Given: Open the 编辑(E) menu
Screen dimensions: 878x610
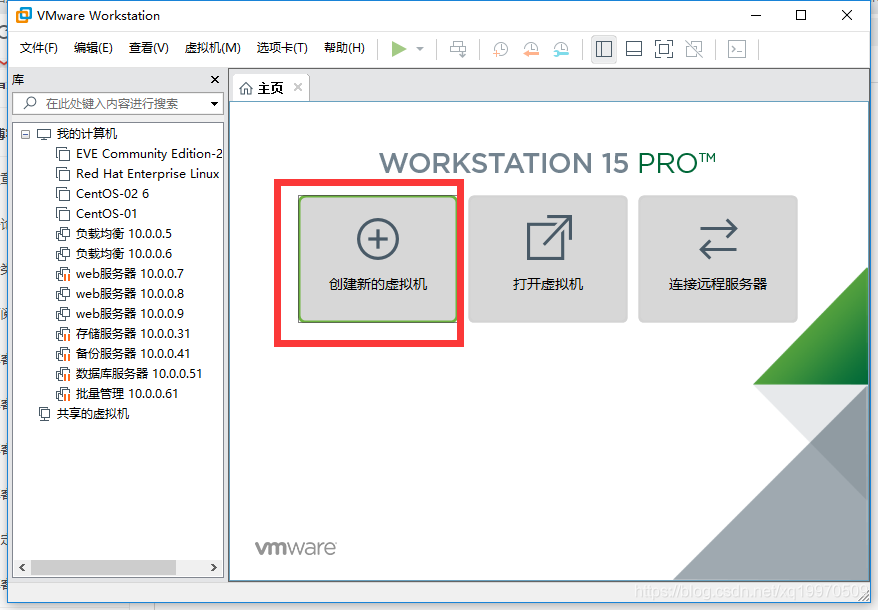Looking at the screenshot, I should 93,48.
